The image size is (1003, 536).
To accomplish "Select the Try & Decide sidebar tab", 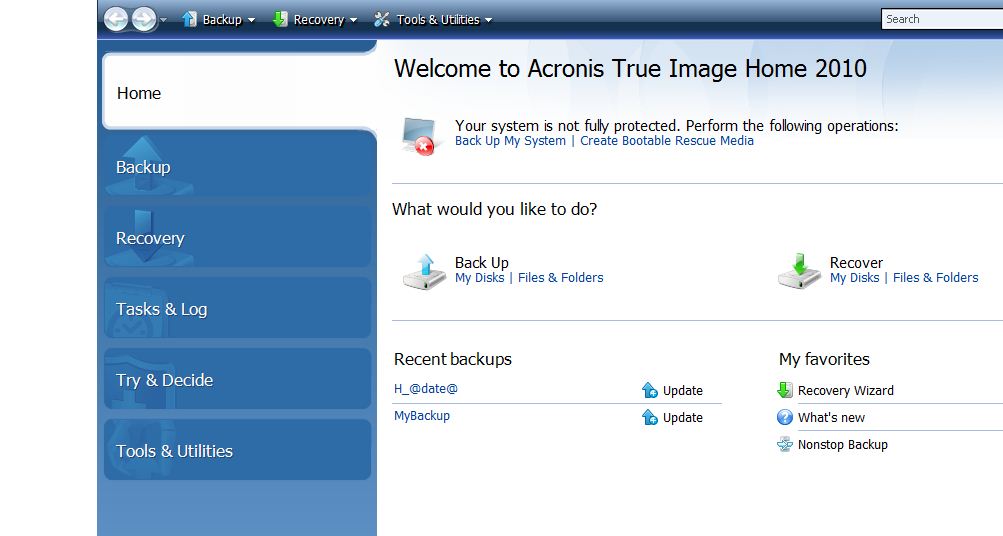I will pos(237,379).
